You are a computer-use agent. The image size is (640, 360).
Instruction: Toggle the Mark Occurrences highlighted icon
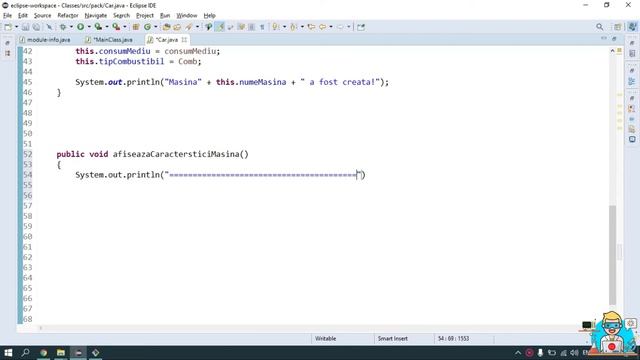click(x=220, y=27)
